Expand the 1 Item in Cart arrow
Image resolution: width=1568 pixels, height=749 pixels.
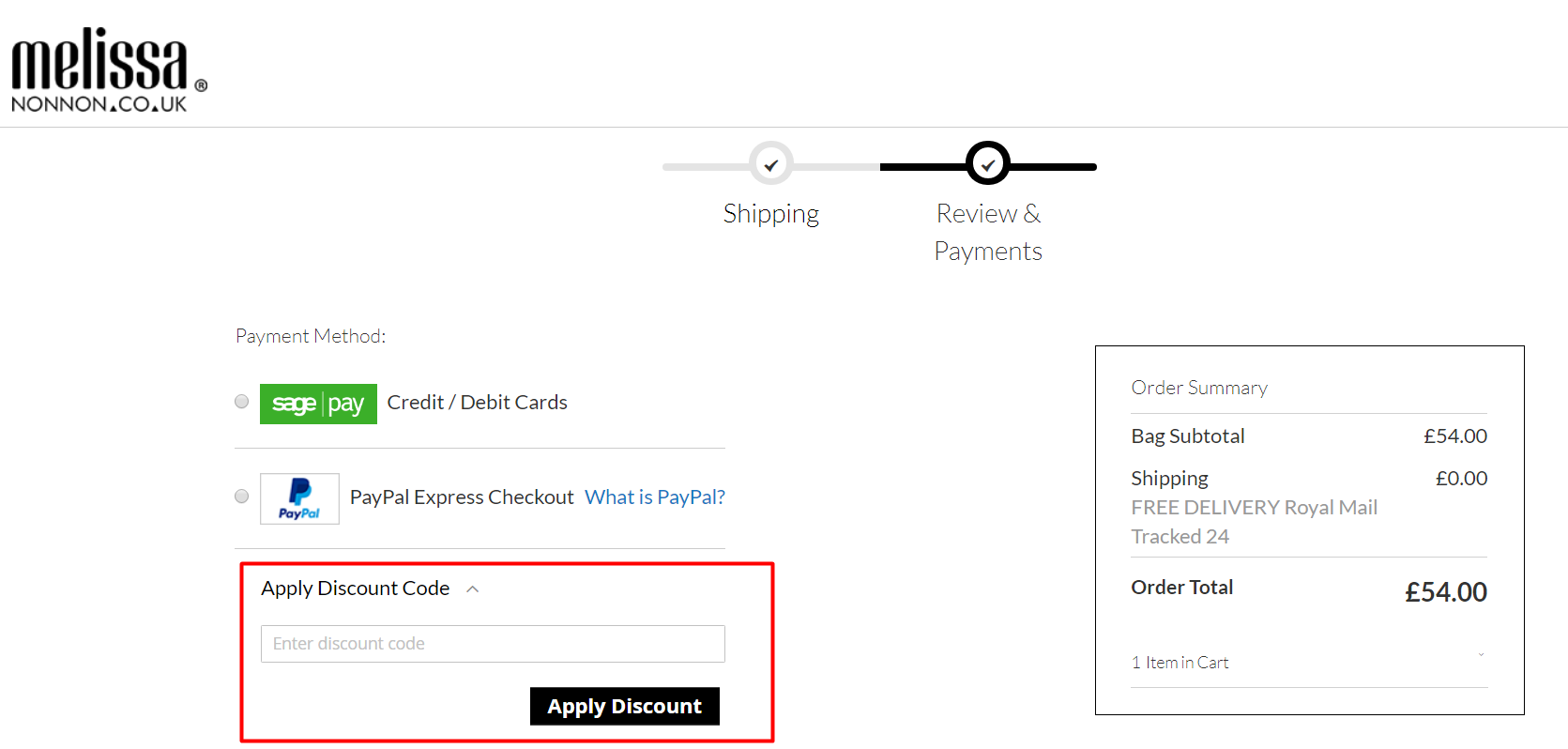coord(1481,655)
